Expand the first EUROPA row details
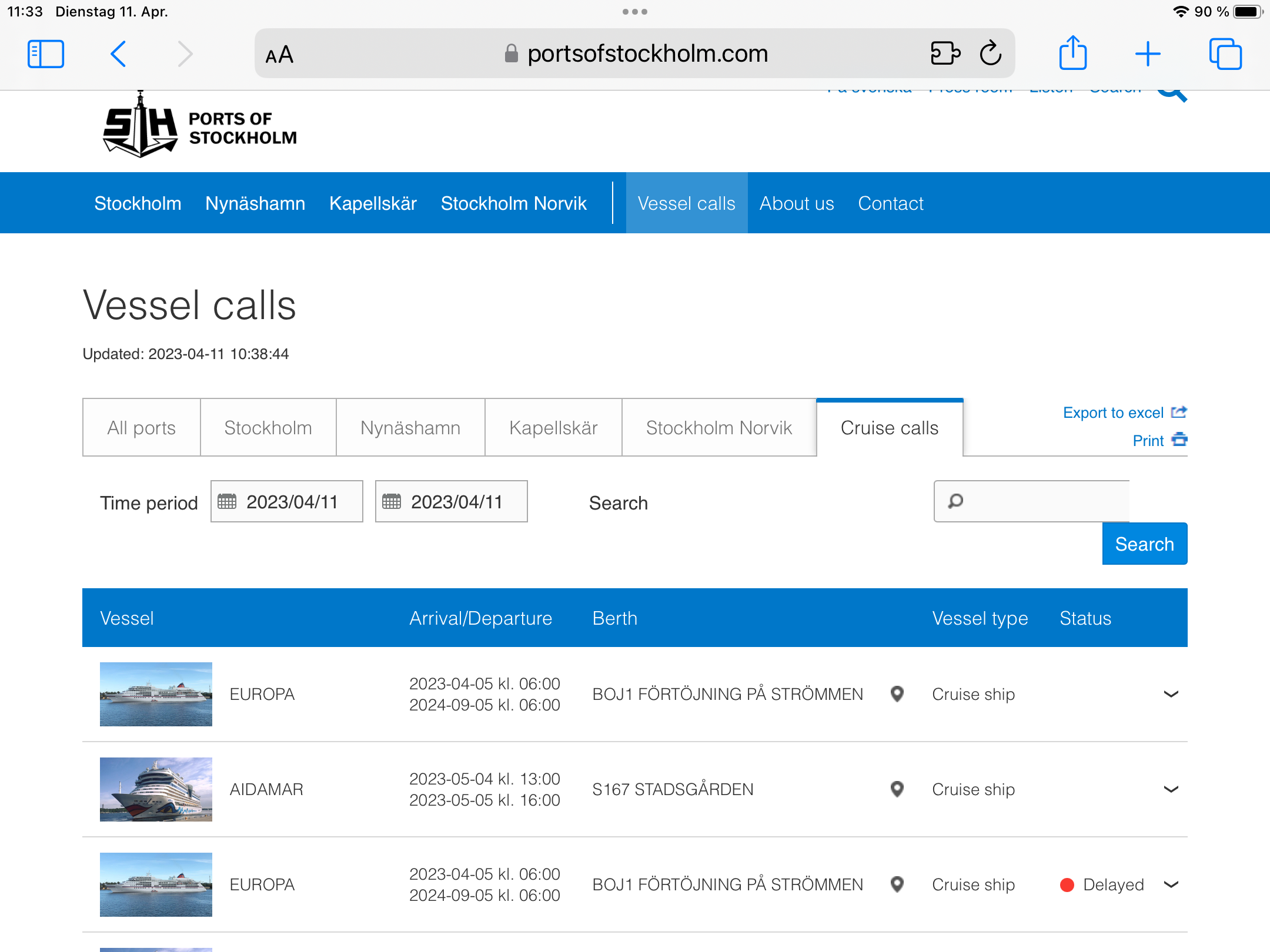The height and width of the screenshot is (952, 1270). tap(1171, 694)
